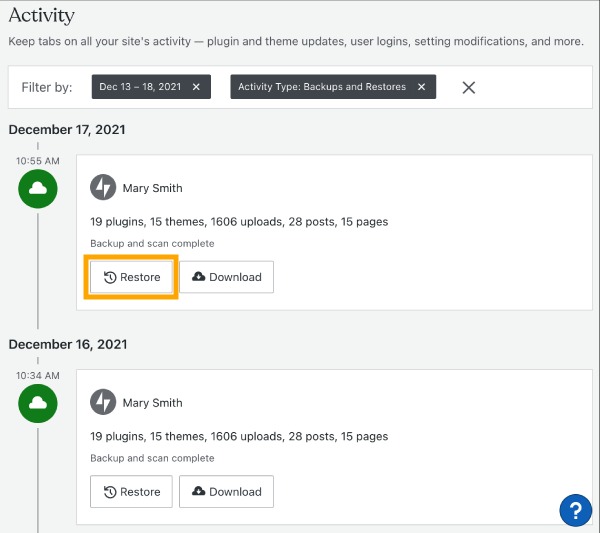600x533 pixels.
Task: Restore the December 17 backup
Action: click(x=131, y=277)
